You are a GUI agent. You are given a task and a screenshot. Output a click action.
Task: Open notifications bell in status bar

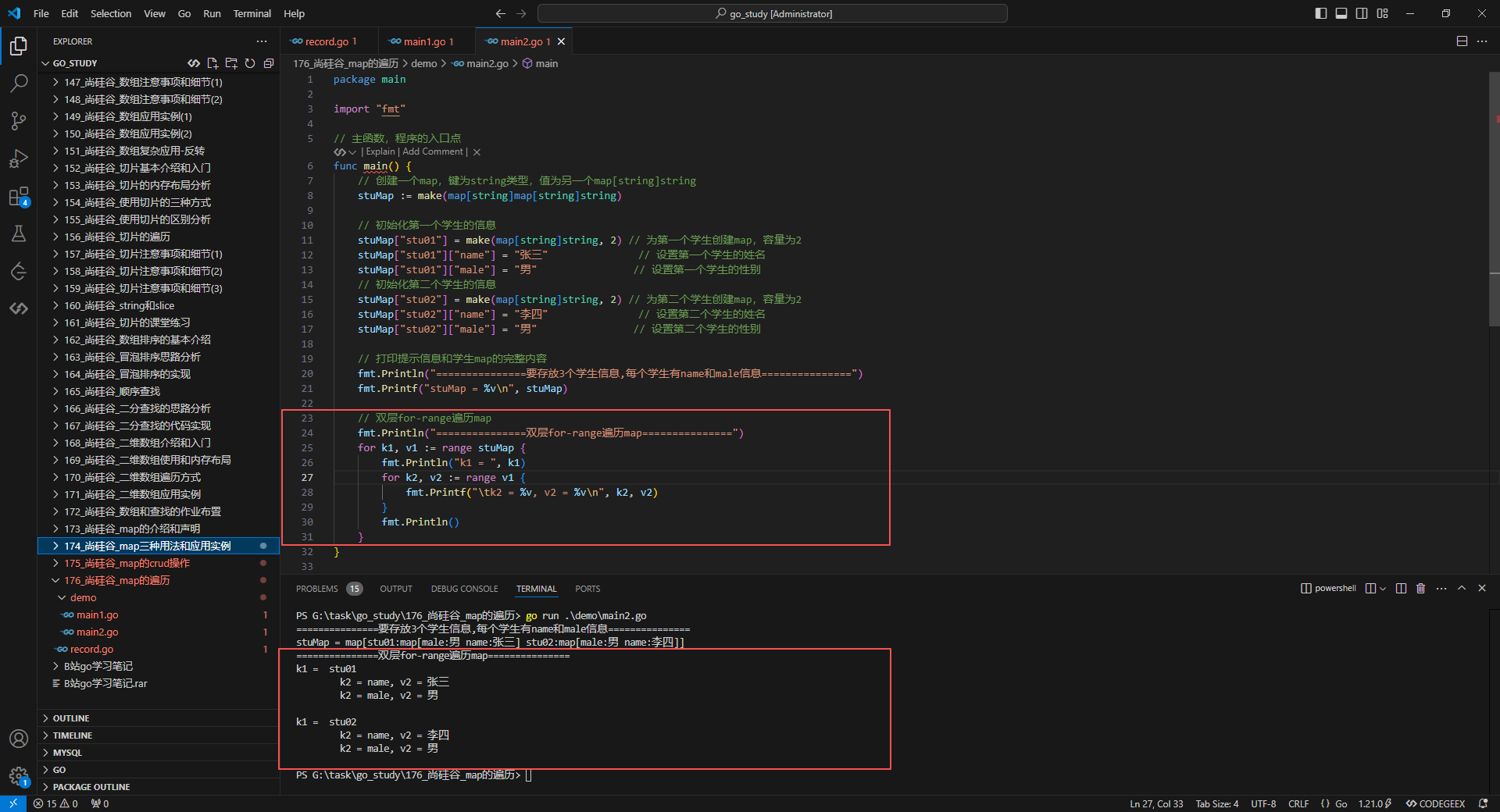coord(1483,803)
